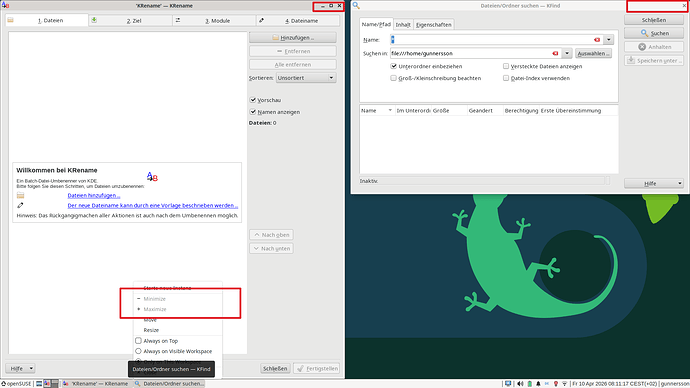
Task: Click 'Suchen' button in KFind
Action: tap(654, 33)
